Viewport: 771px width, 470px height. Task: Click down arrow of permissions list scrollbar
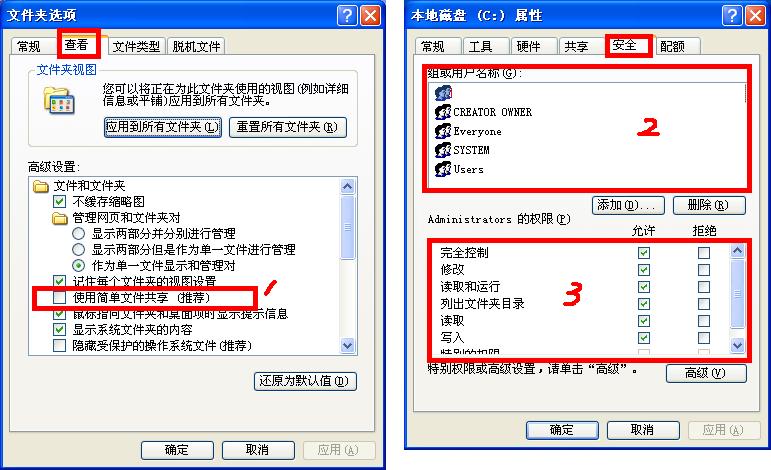pyautogui.click(x=737, y=345)
